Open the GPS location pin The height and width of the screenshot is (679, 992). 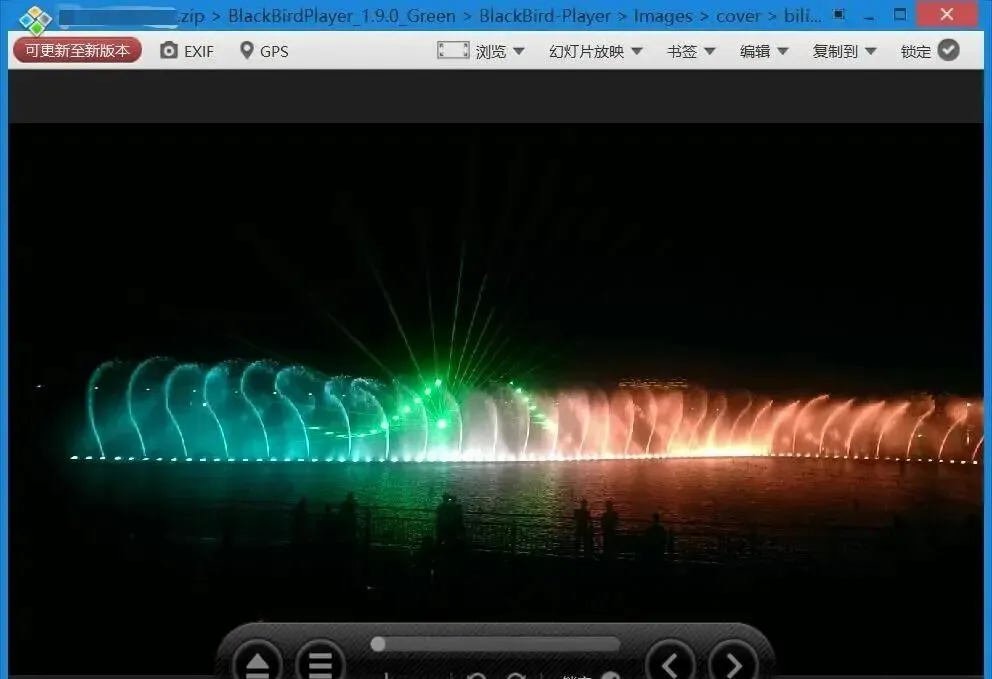pos(264,51)
